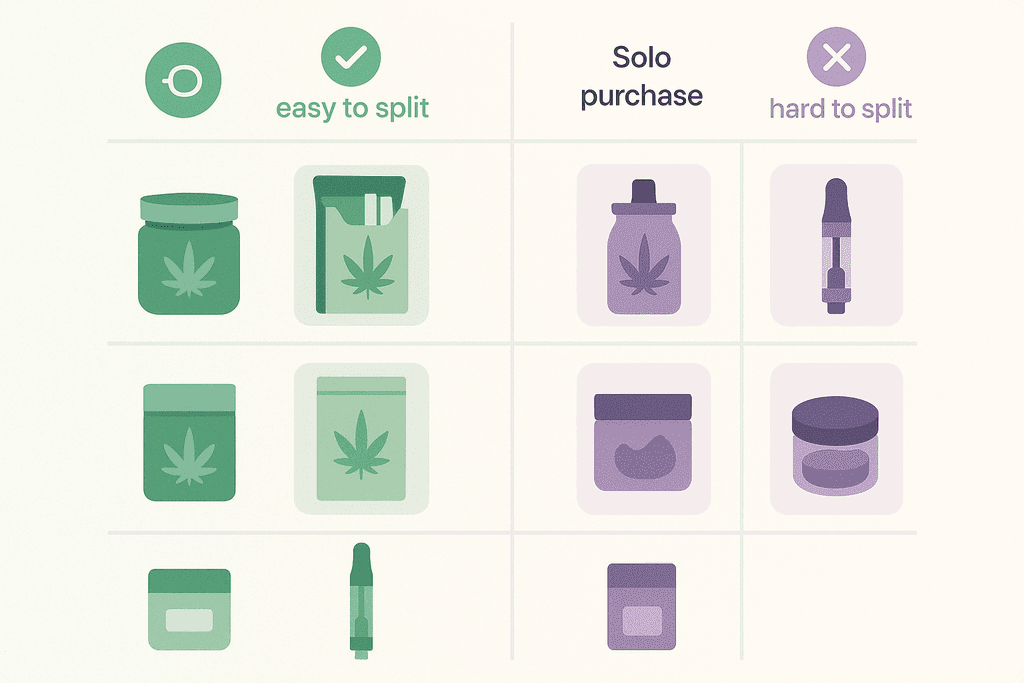Image resolution: width=1024 pixels, height=683 pixels.
Task: Click the "Solo purchase" heading
Action: [x=642, y=76]
